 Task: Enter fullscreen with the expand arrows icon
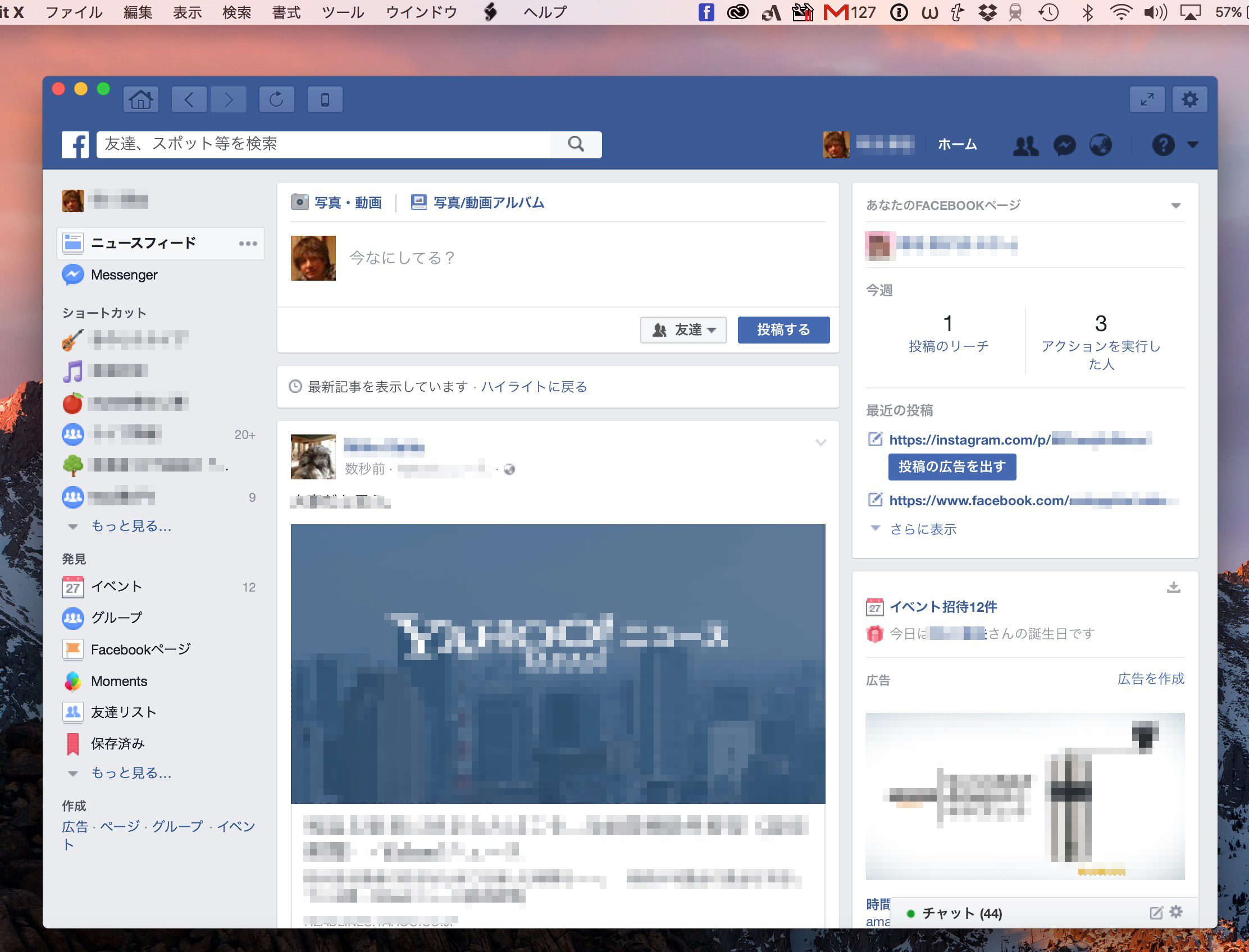1147,100
